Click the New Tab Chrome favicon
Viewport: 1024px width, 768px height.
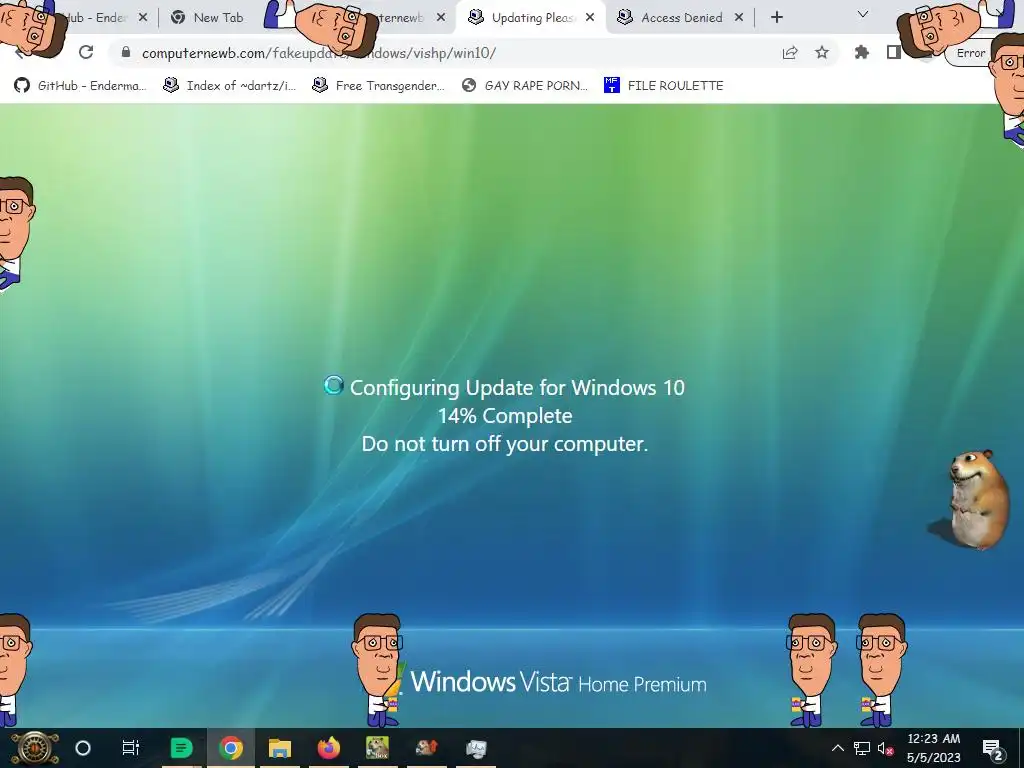(x=178, y=18)
